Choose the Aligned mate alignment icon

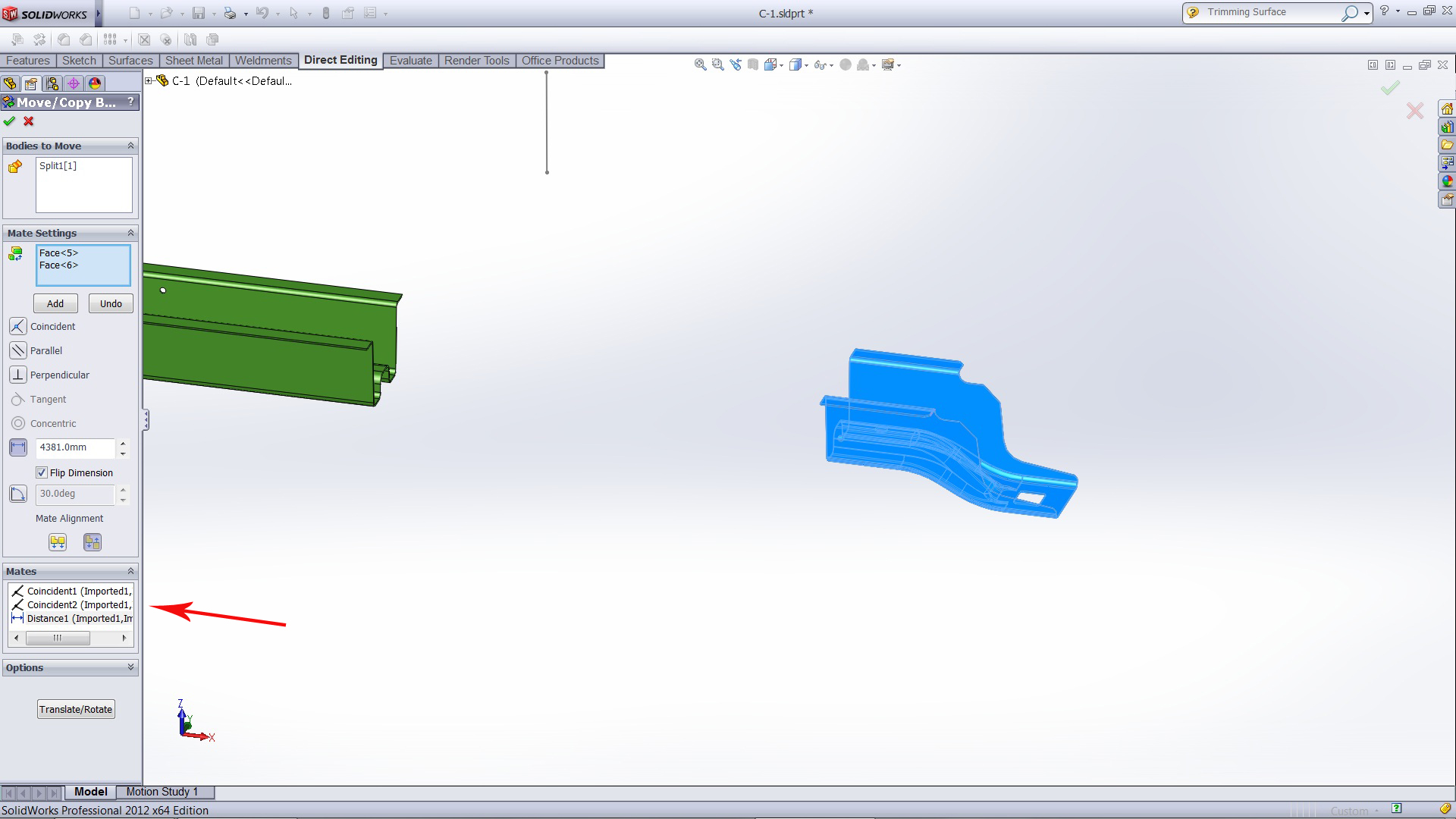click(58, 542)
